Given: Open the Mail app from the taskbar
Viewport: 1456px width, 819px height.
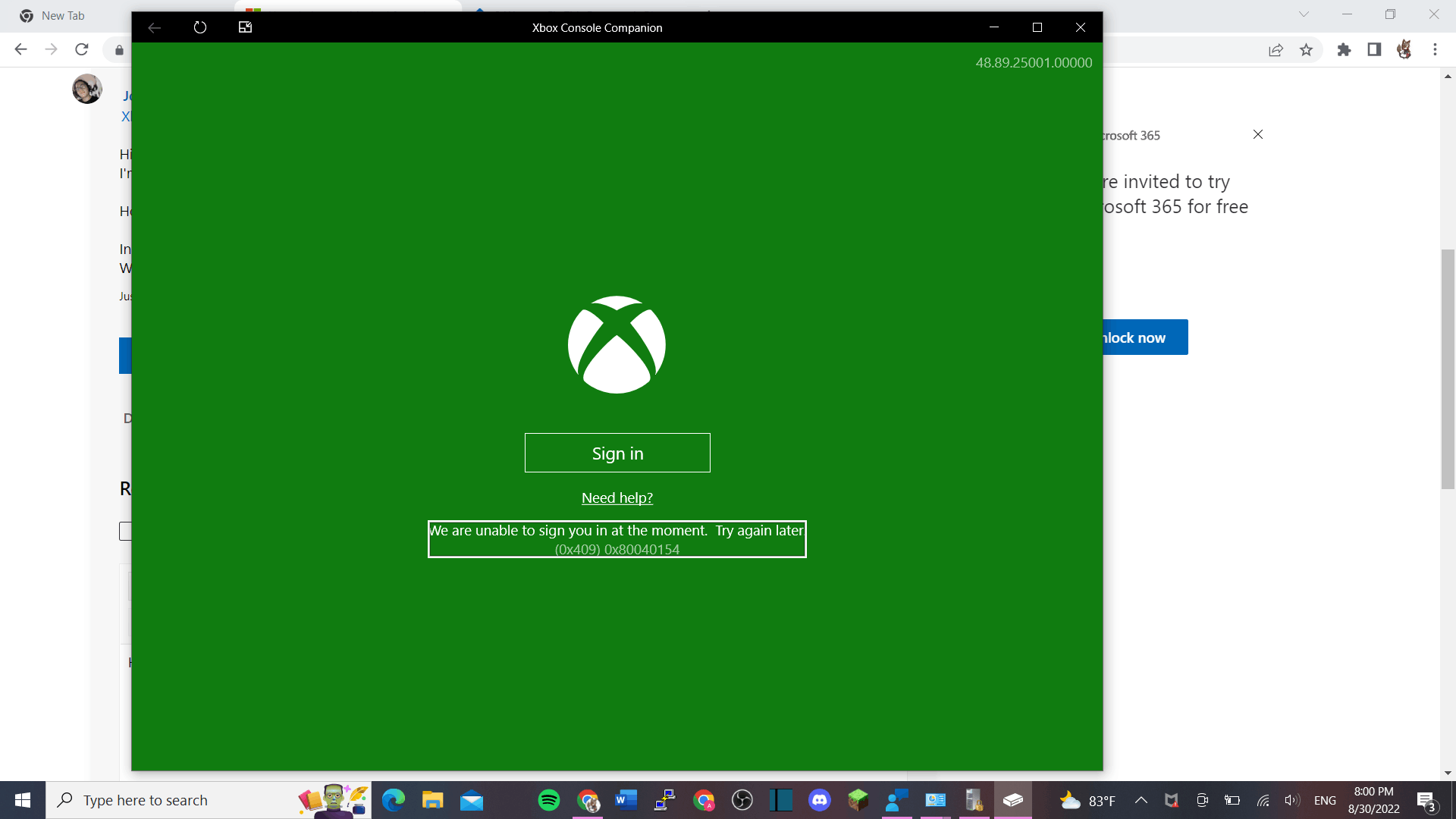Looking at the screenshot, I should [x=472, y=800].
